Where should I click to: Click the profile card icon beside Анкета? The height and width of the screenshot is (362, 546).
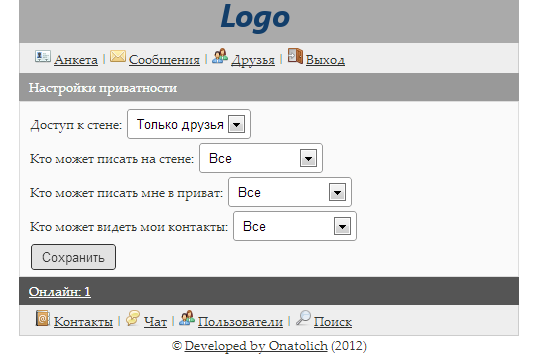pos(43,56)
